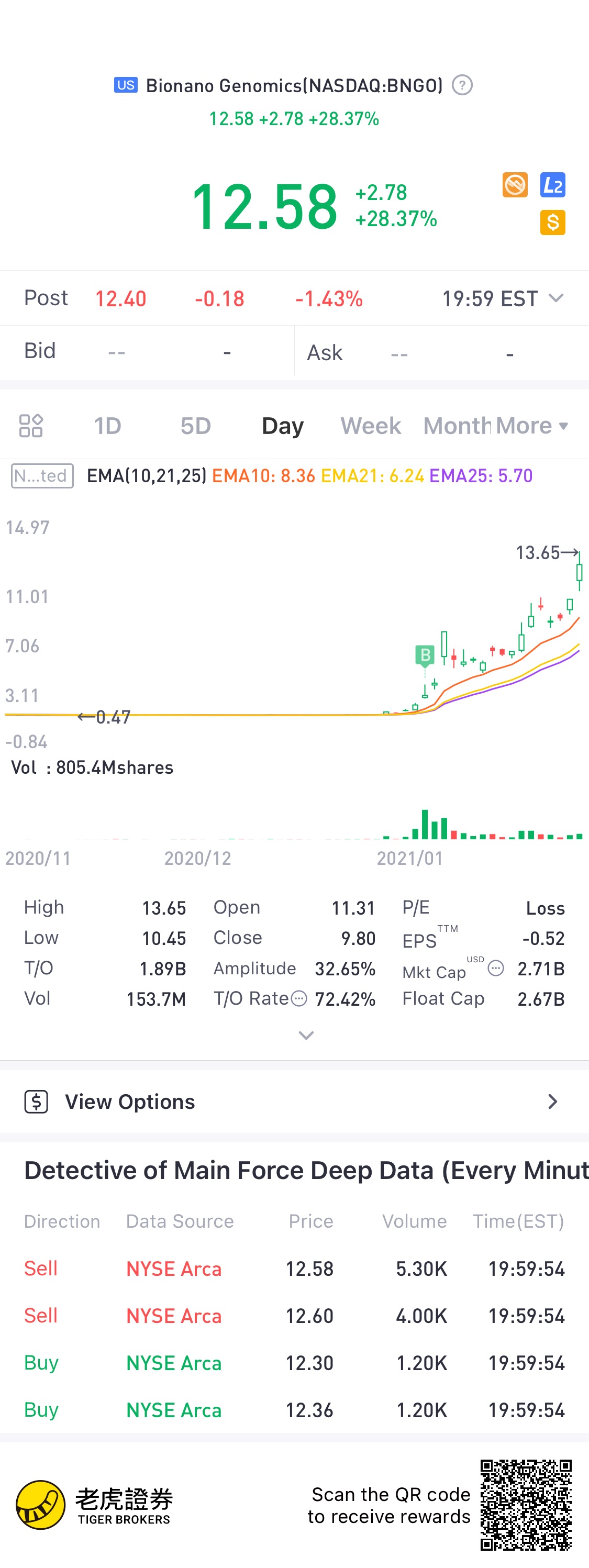Expand the post-market time dropdown arrow
The height and width of the screenshot is (1568, 589).
point(555,298)
